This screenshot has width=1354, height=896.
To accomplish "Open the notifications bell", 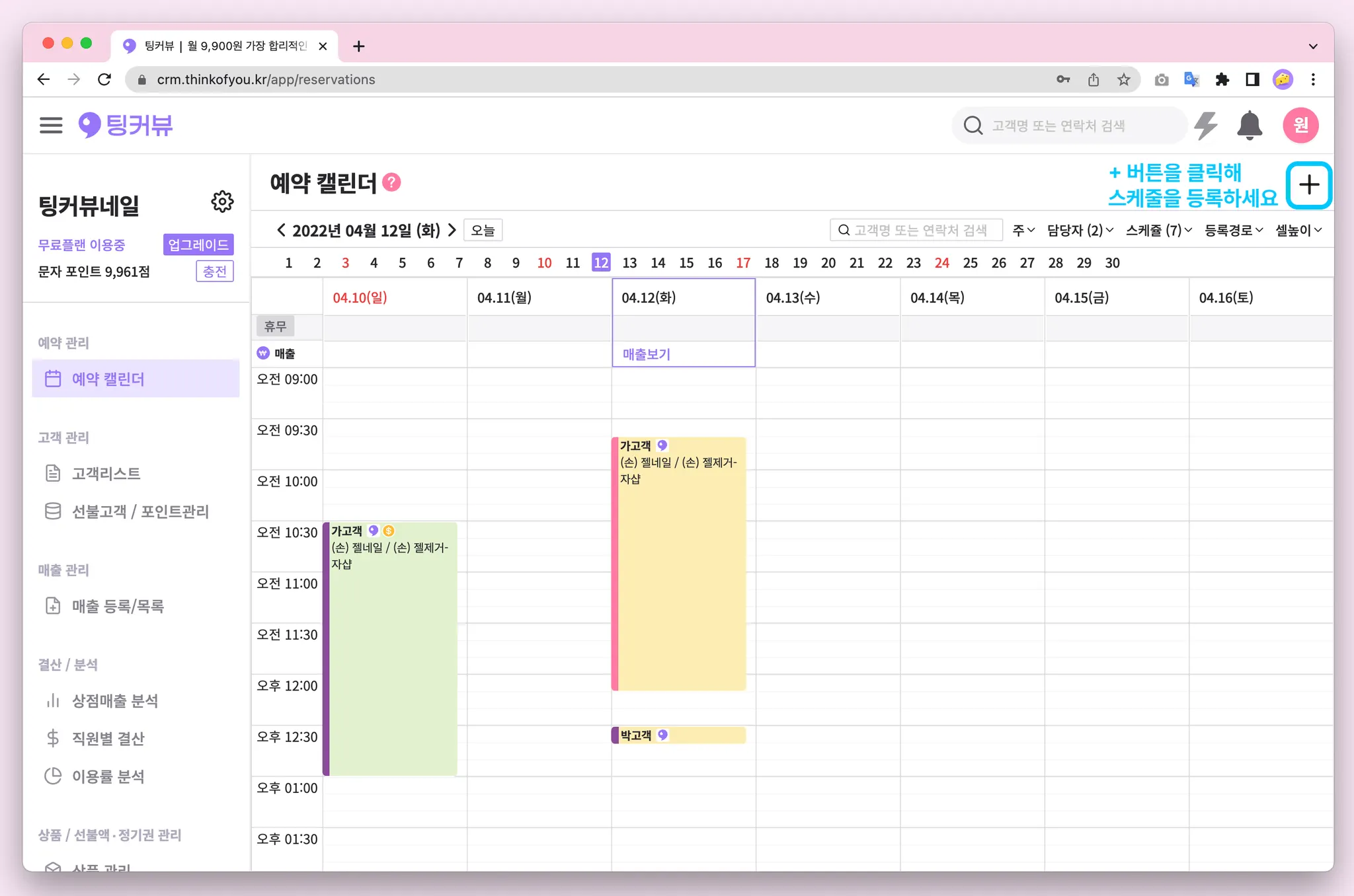I will (1249, 125).
